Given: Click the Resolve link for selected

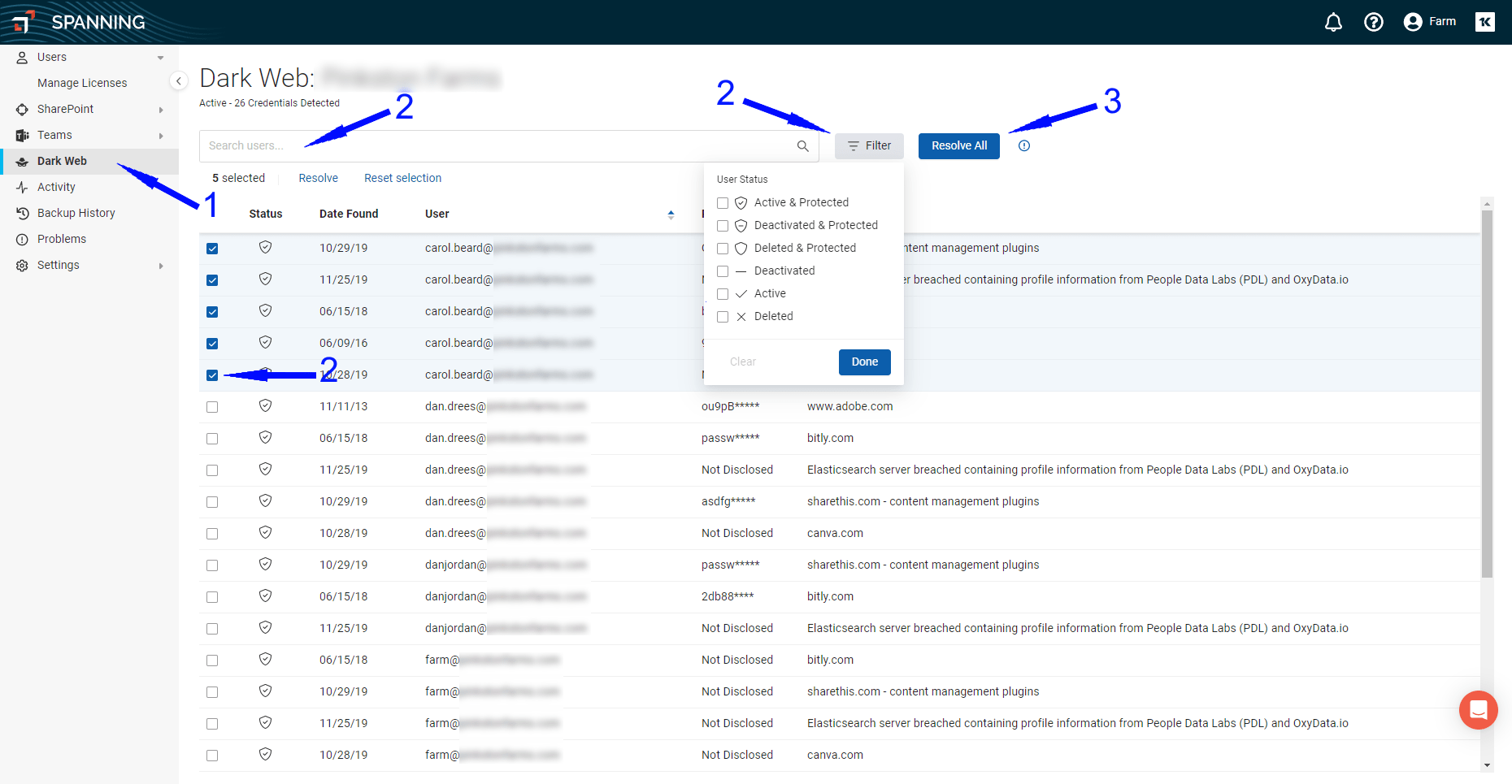Looking at the screenshot, I should (318, 178).
